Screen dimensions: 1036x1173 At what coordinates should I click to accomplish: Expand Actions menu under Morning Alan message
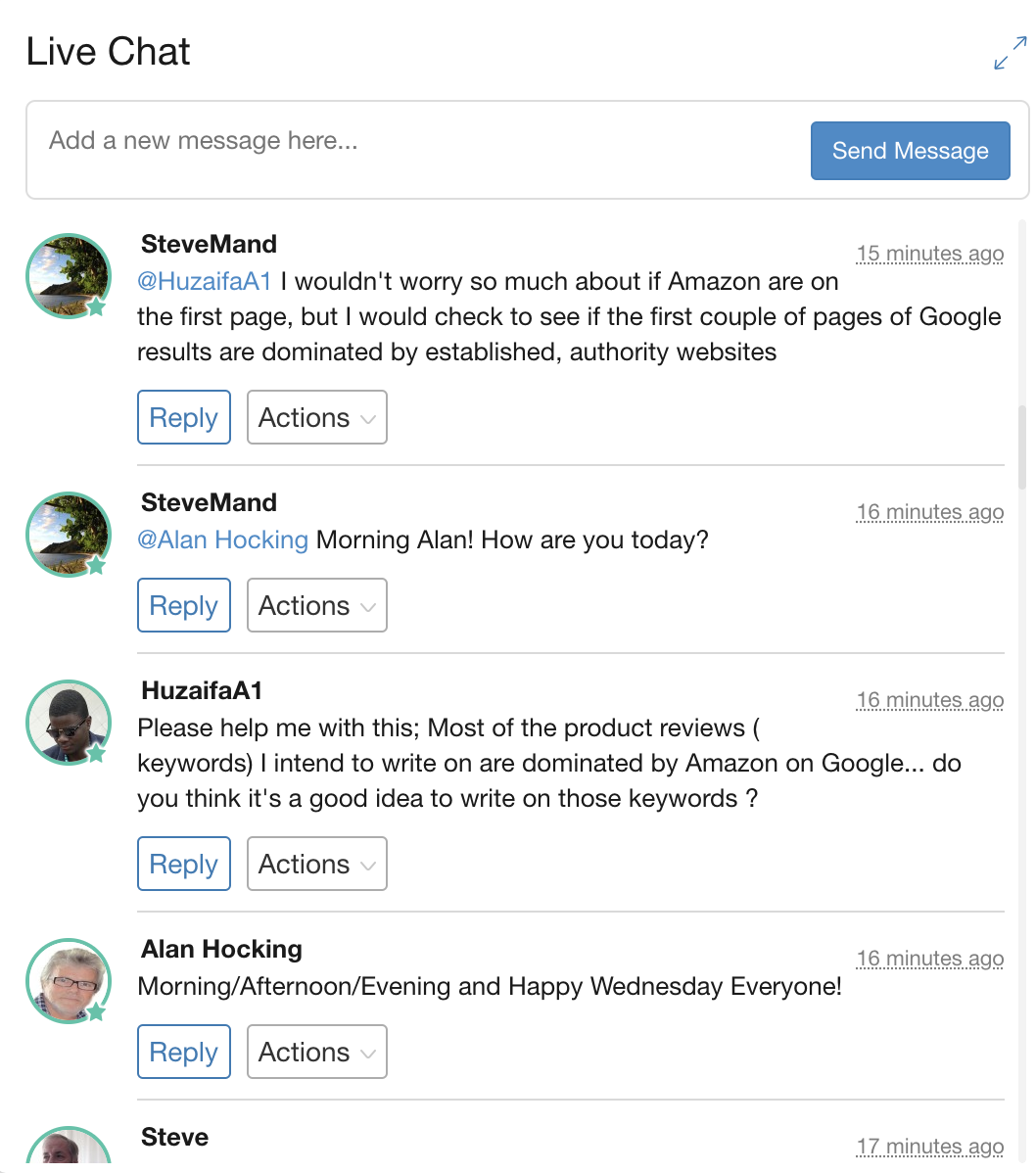[317, 605]
